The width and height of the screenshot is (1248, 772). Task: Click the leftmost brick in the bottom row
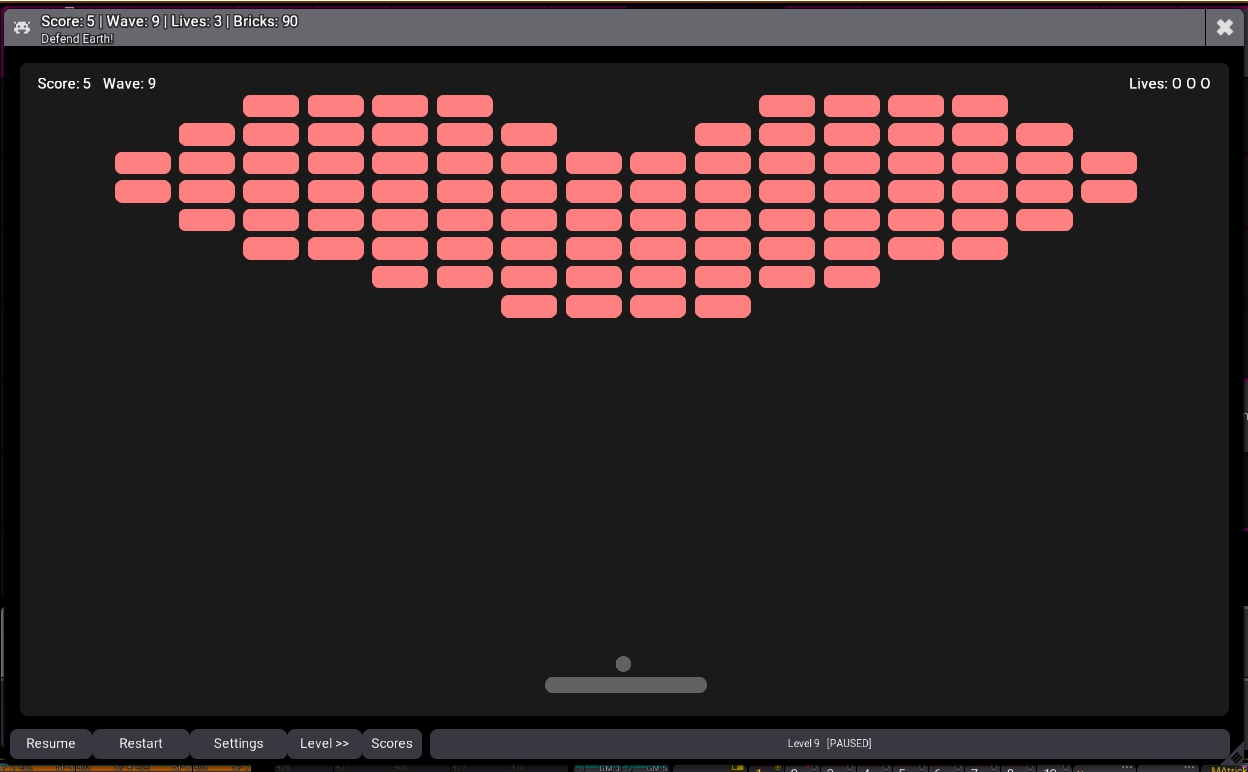click(x=529, y=306)
